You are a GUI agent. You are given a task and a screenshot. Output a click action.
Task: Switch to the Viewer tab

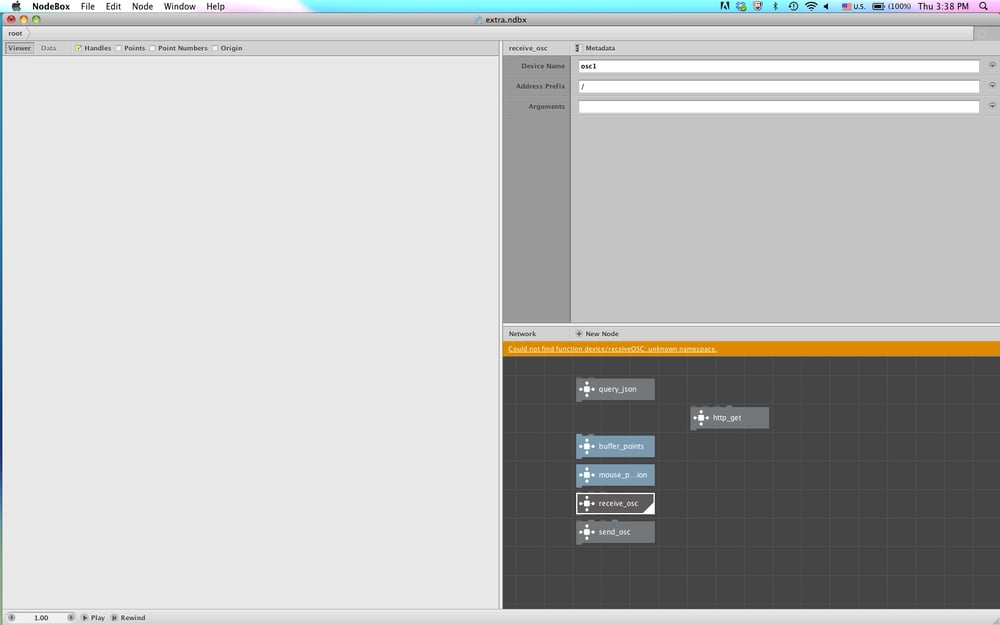[x=19, y=48]
